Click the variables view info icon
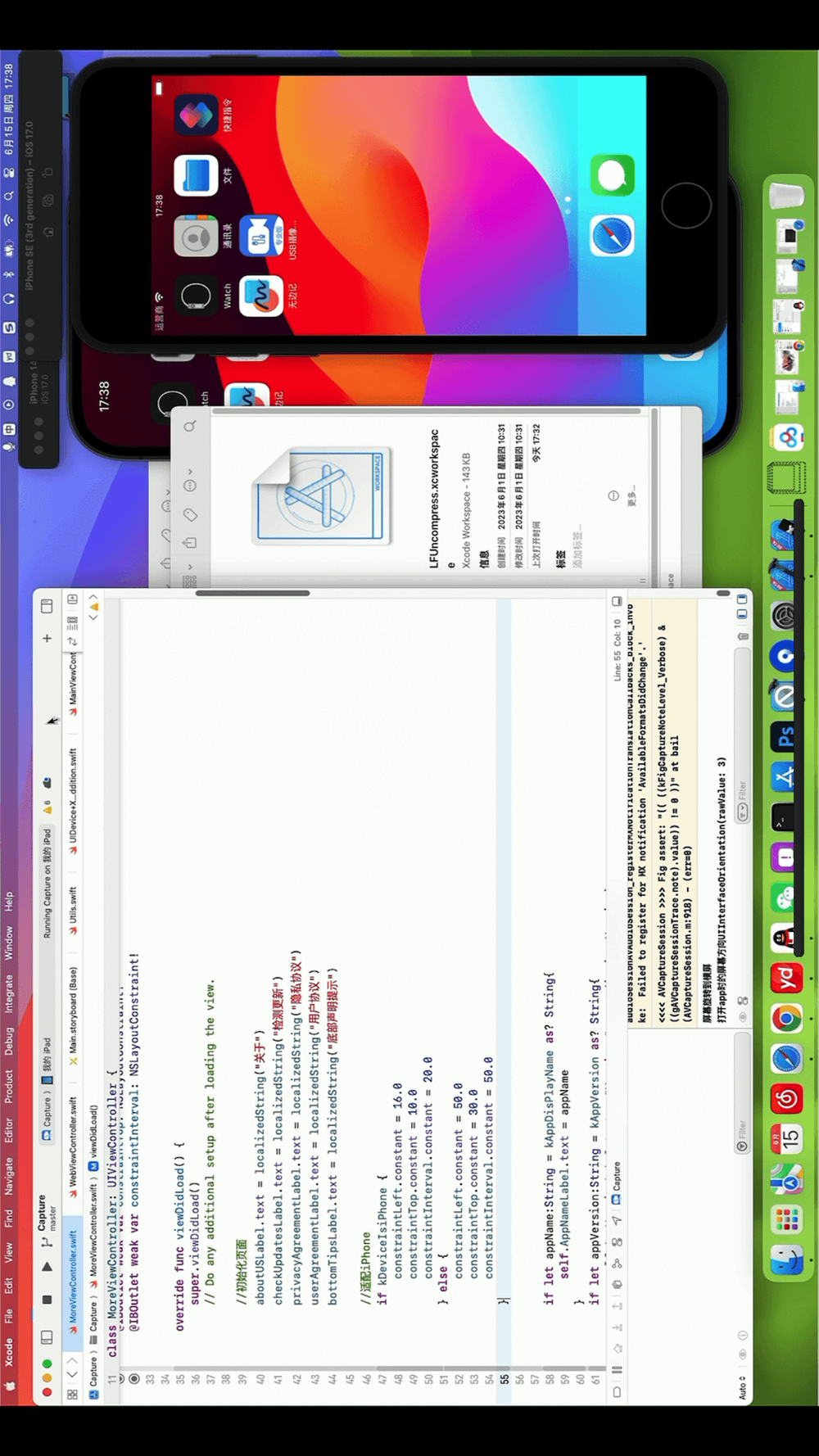 click(x=742, y=1336)
